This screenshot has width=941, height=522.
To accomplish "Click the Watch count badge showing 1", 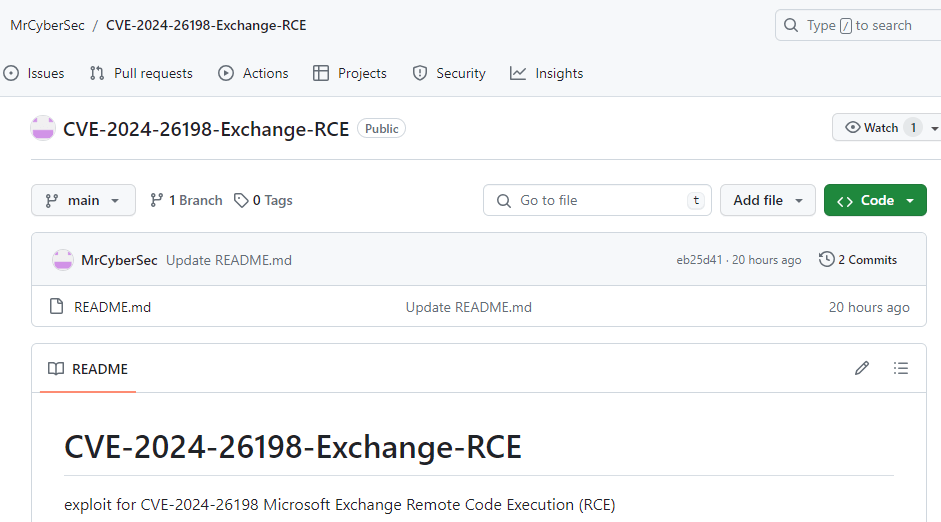I will click(x=913, y=127).
